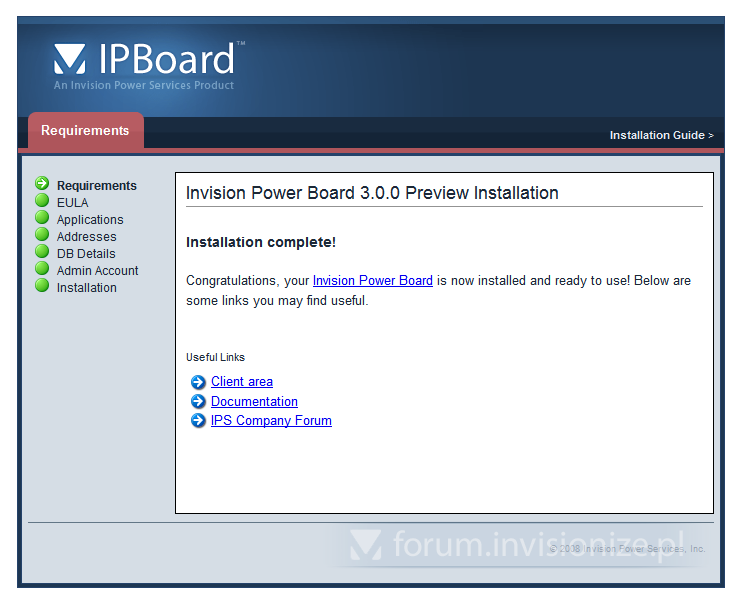Open the Documentation link
Screen dimensions: 729x600
coord(254,401)
